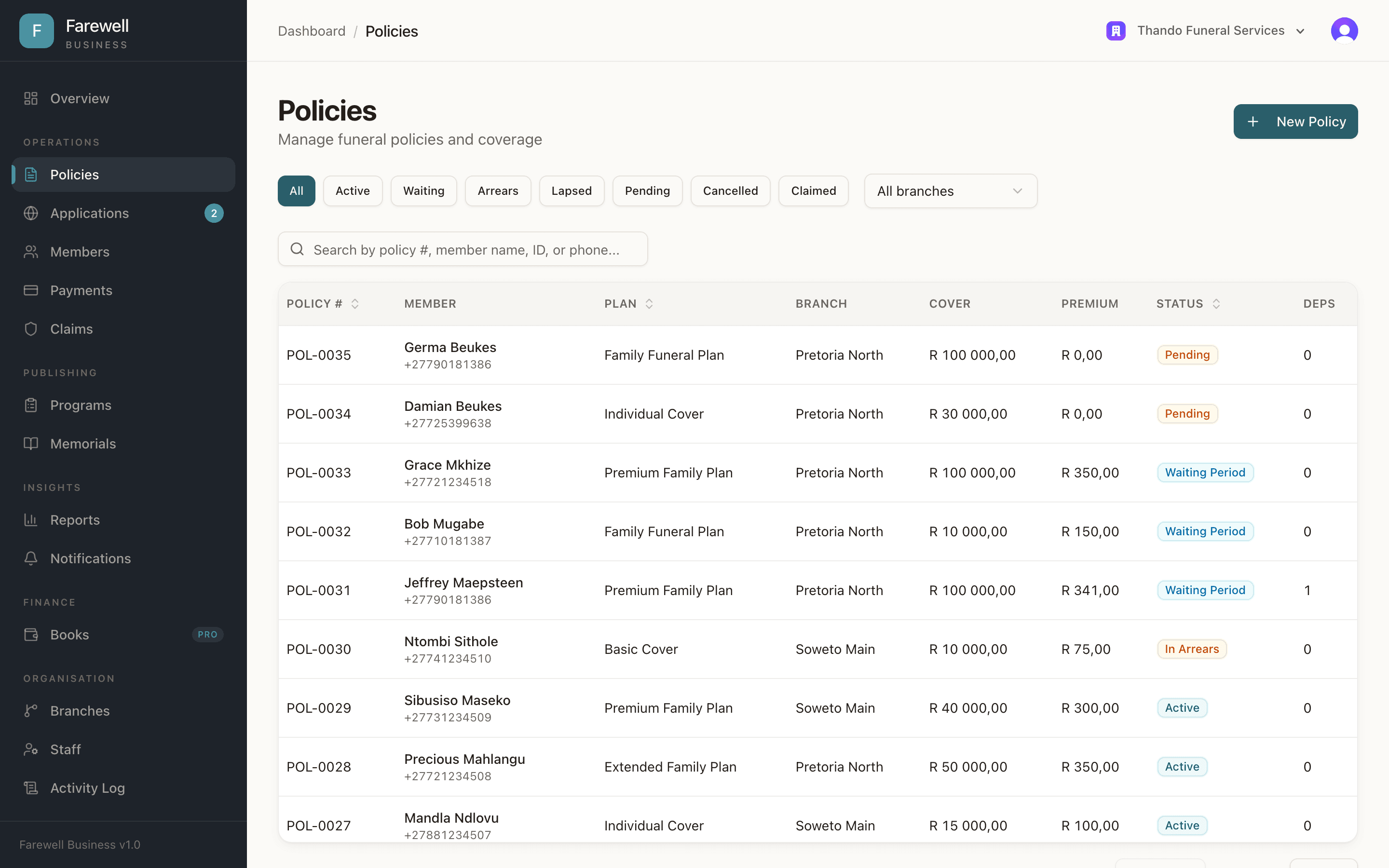Expand the All branches dropdown
This screenshot has width=1389, height=868.
coord(951,191)
